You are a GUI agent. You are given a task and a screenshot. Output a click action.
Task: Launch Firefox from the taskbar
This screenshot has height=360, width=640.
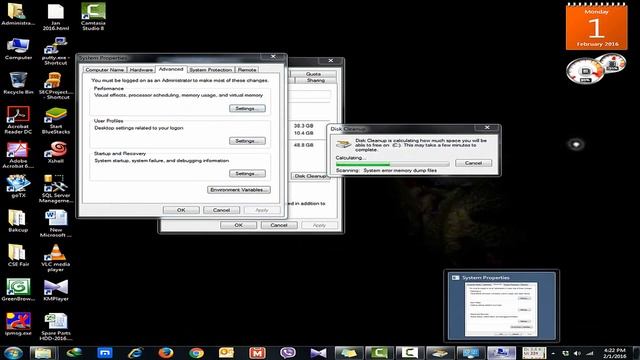click(x=166, y=353)
